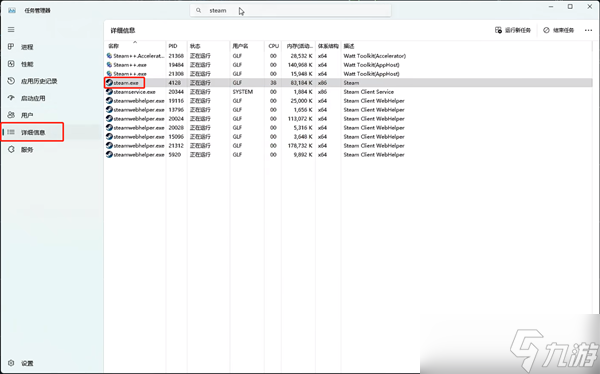Click icon of steamwebhelper.exe PID 13796
The height and width of the screenshot is (374, 600).
(109, 109)
